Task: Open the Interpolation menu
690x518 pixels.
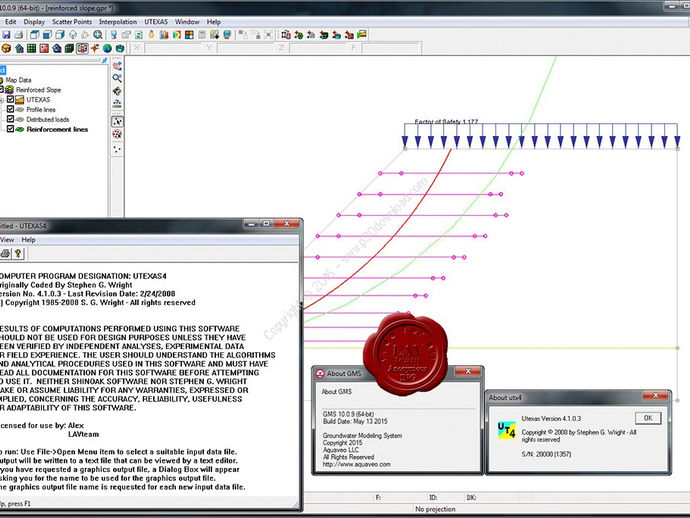Action: 118,22
